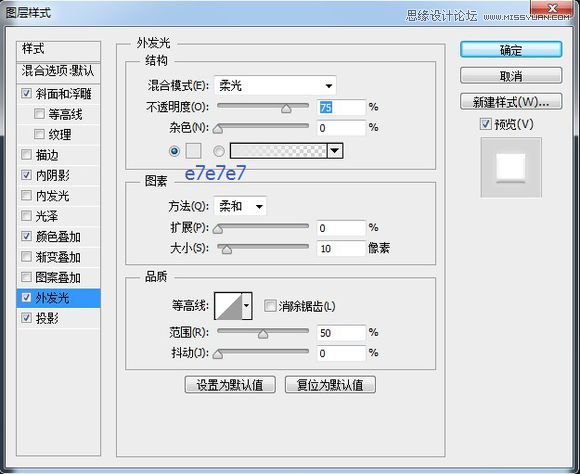Click the glow color swatch
580x474 pixels.
pos(193,151)
